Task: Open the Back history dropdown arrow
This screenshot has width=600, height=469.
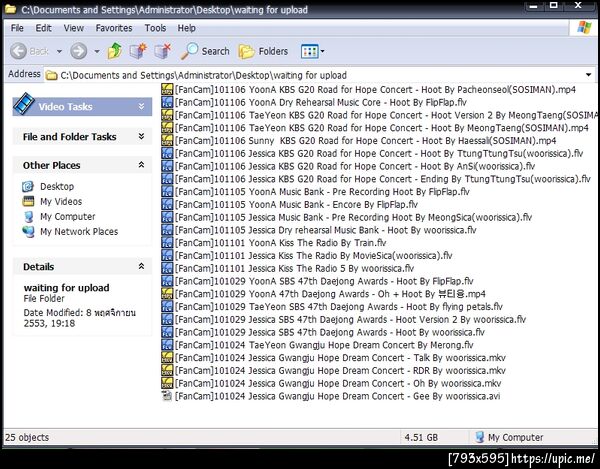Action: pos(59,51)
